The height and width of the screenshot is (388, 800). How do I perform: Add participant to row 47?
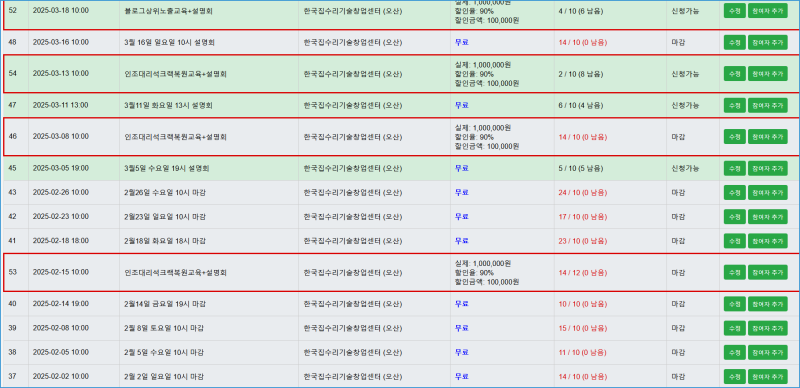point(768,105)
